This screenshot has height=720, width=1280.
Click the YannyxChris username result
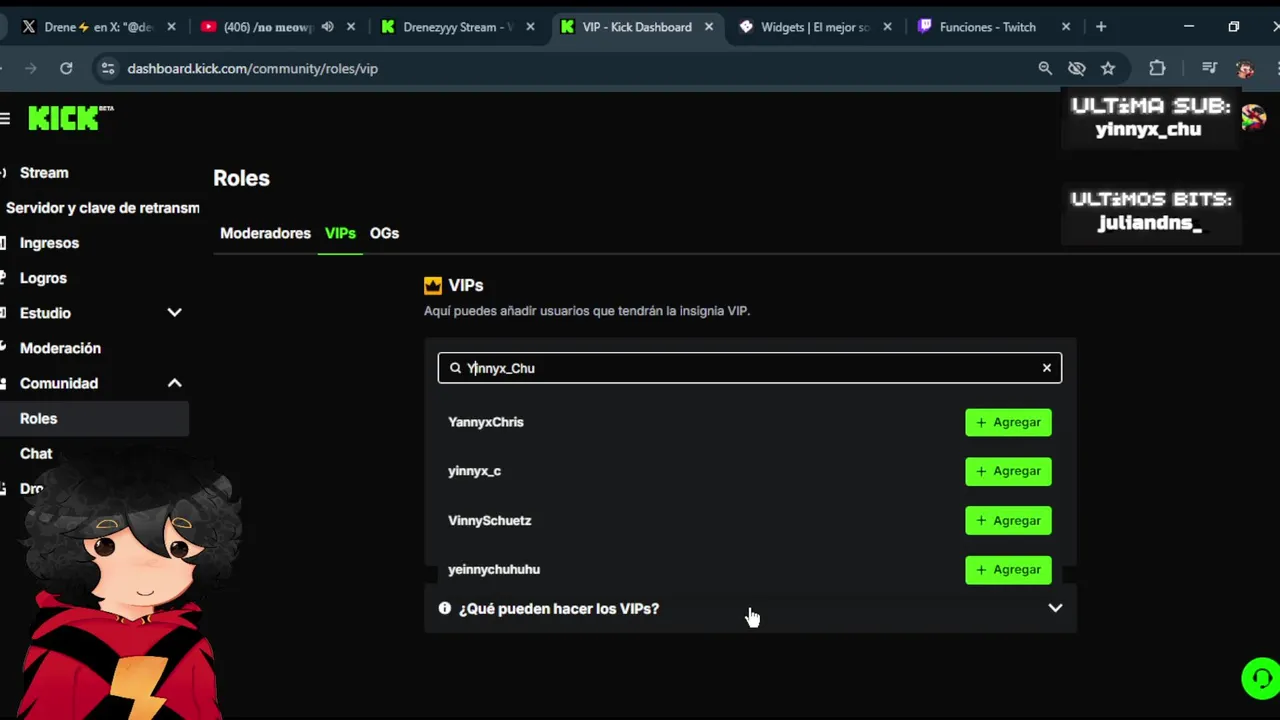(486, 422)
